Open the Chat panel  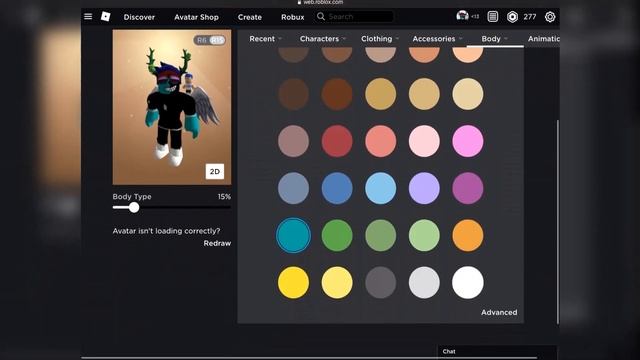point(497,351)
